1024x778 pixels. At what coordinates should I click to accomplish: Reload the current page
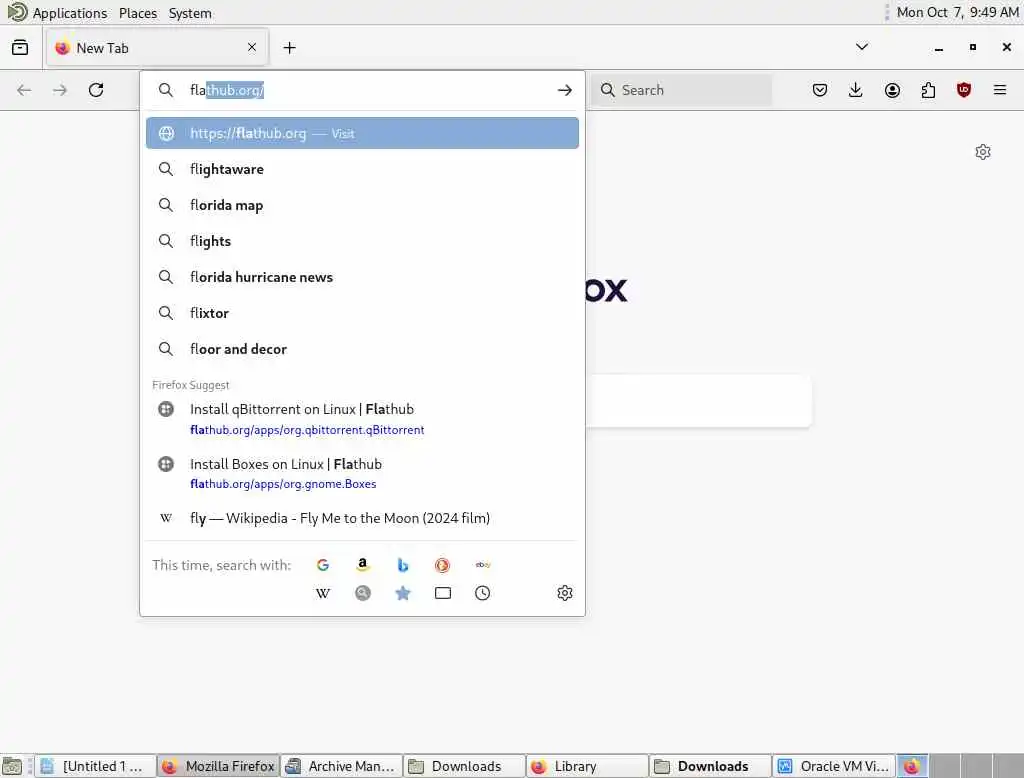pos(96,90)
